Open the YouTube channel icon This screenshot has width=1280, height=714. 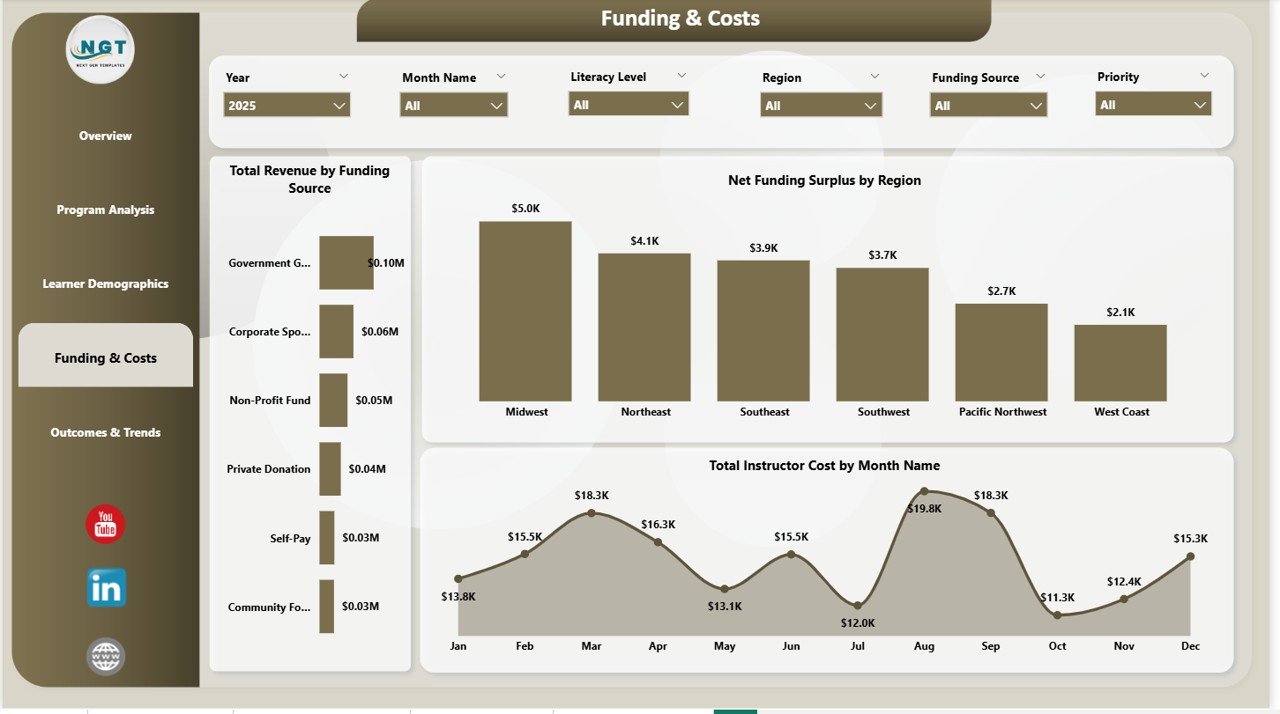(104, 523)
